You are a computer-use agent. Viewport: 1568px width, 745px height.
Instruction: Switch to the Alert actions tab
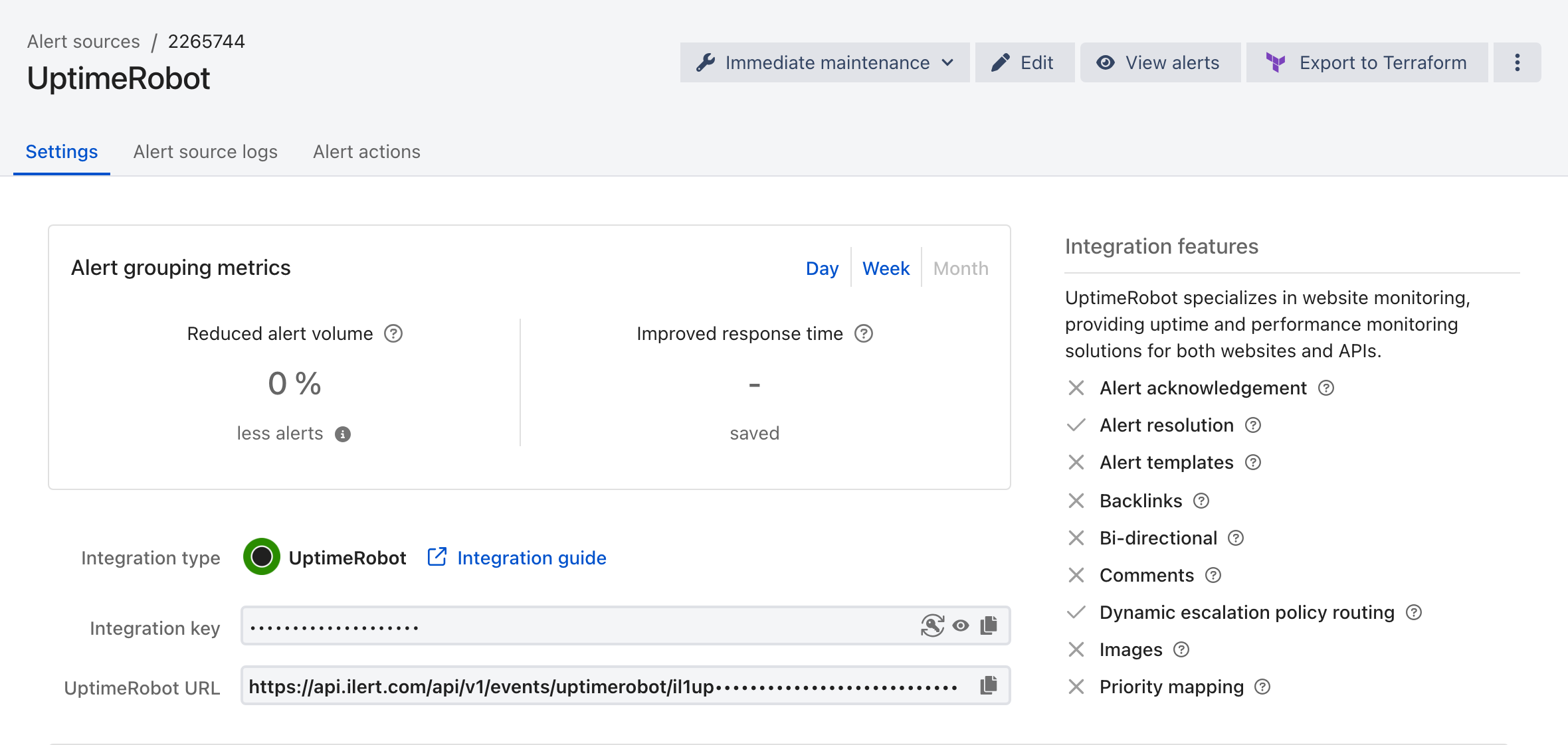[x=367, y=152]
